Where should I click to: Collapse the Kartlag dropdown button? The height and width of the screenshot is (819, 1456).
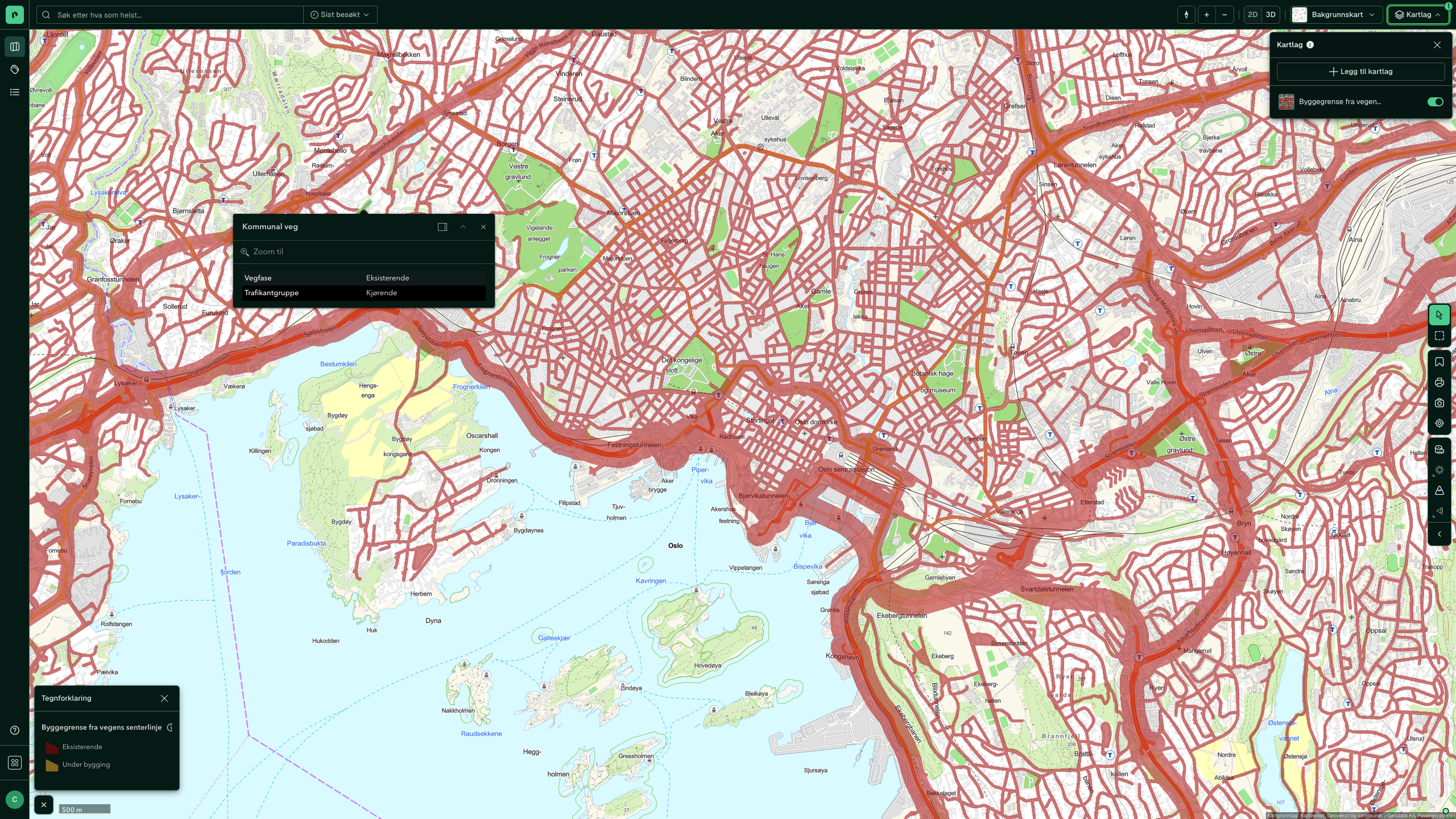1418,15
